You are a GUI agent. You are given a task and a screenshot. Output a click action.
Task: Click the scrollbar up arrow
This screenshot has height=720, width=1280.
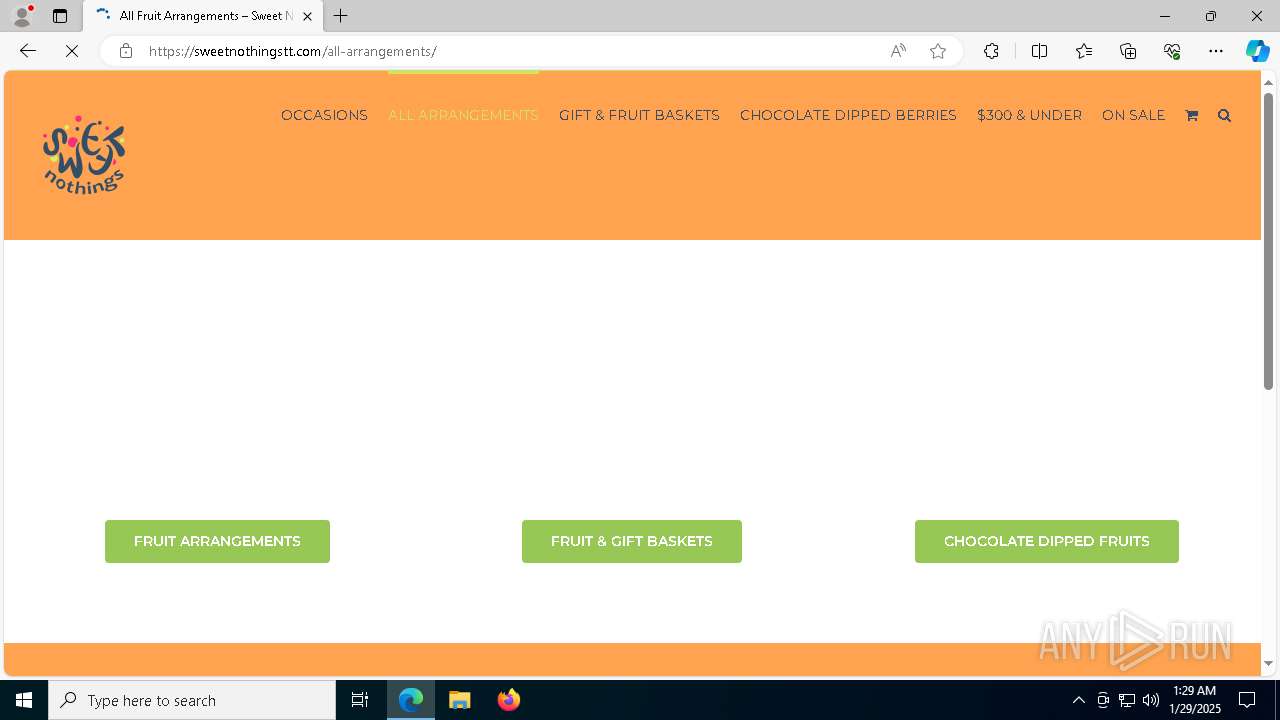[x=1268, y=81]
